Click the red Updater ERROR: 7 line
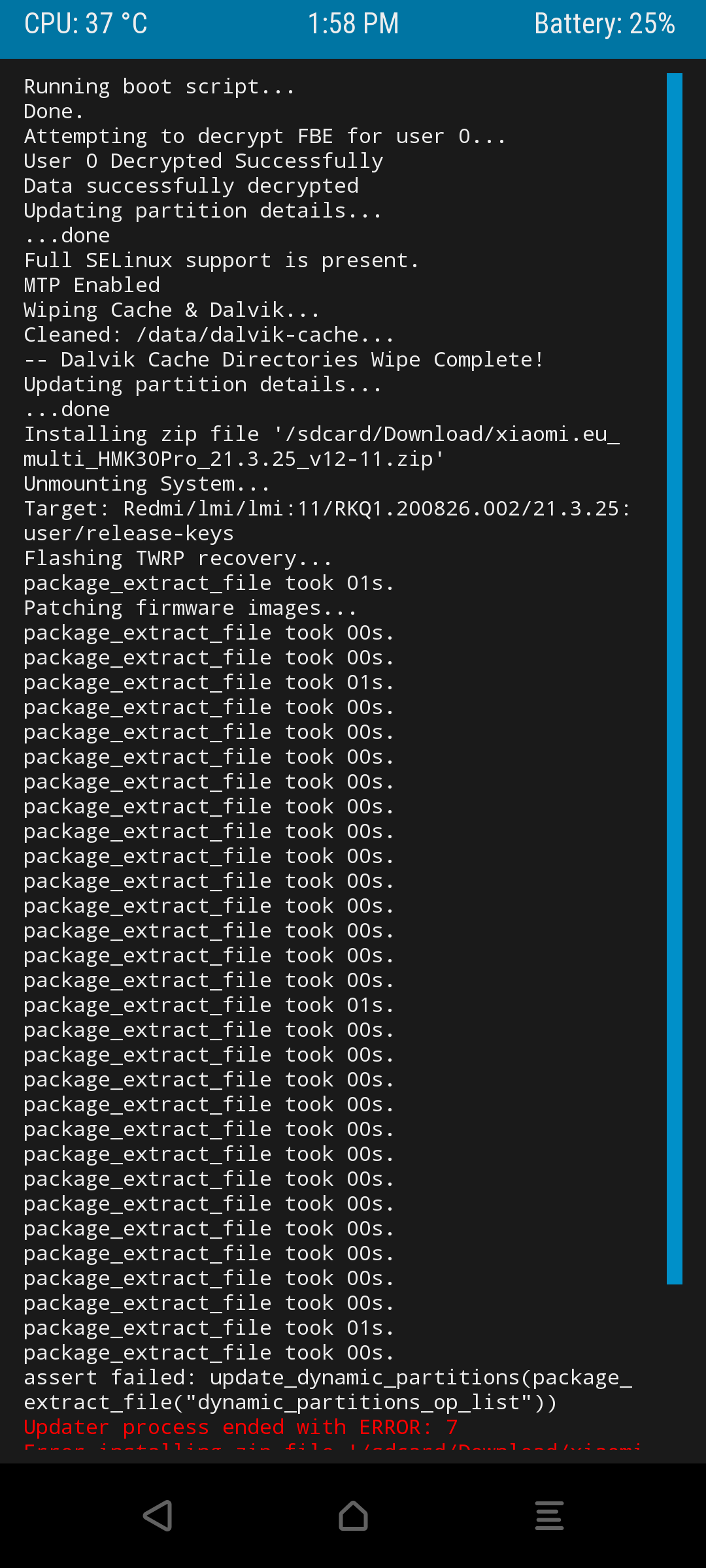This screenshot has height=1568, width=706. pos(241,1428)
